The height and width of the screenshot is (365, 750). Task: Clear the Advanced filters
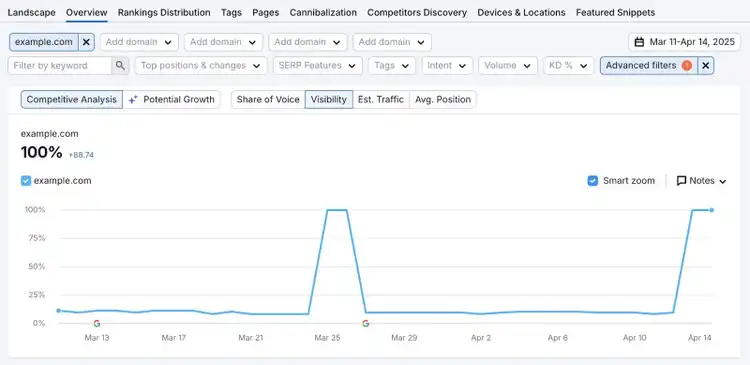click(x=706, y=66)
